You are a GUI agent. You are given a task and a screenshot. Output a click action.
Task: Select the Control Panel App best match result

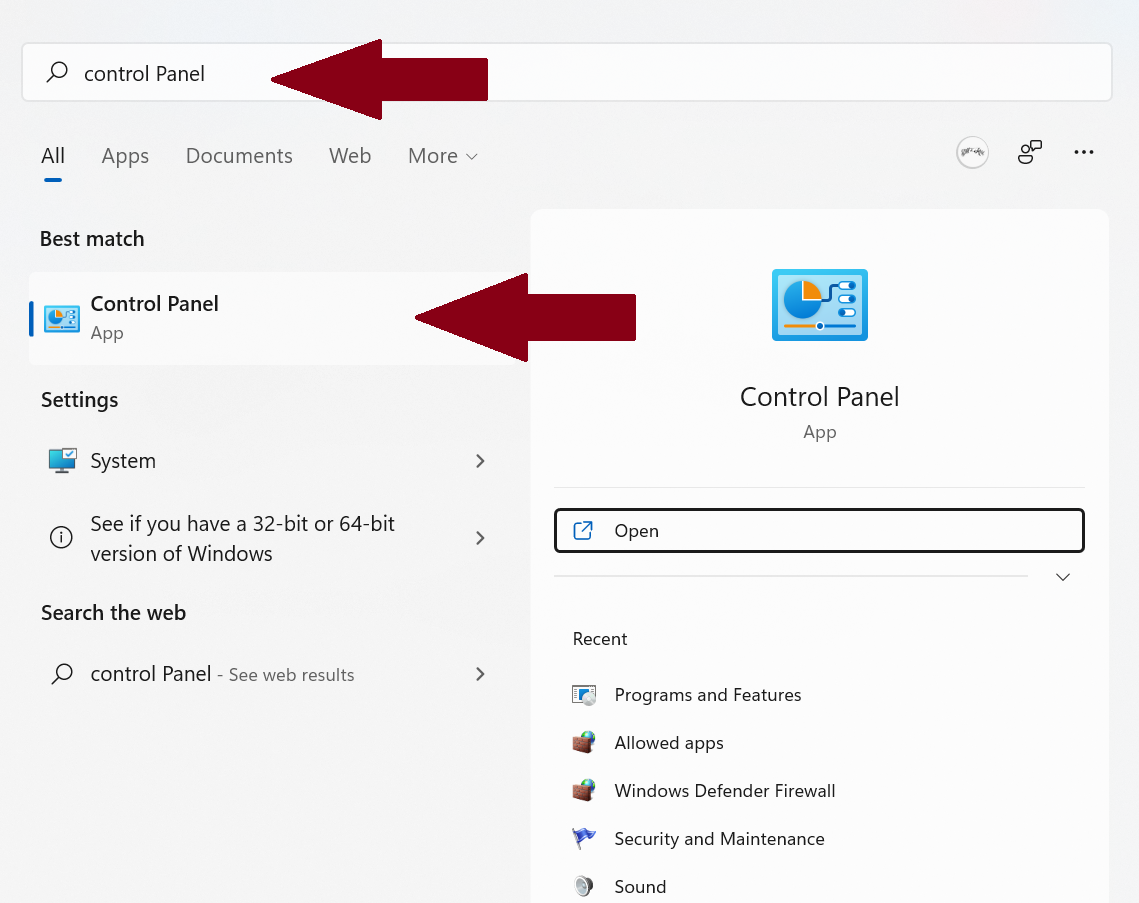coord(280,318)
